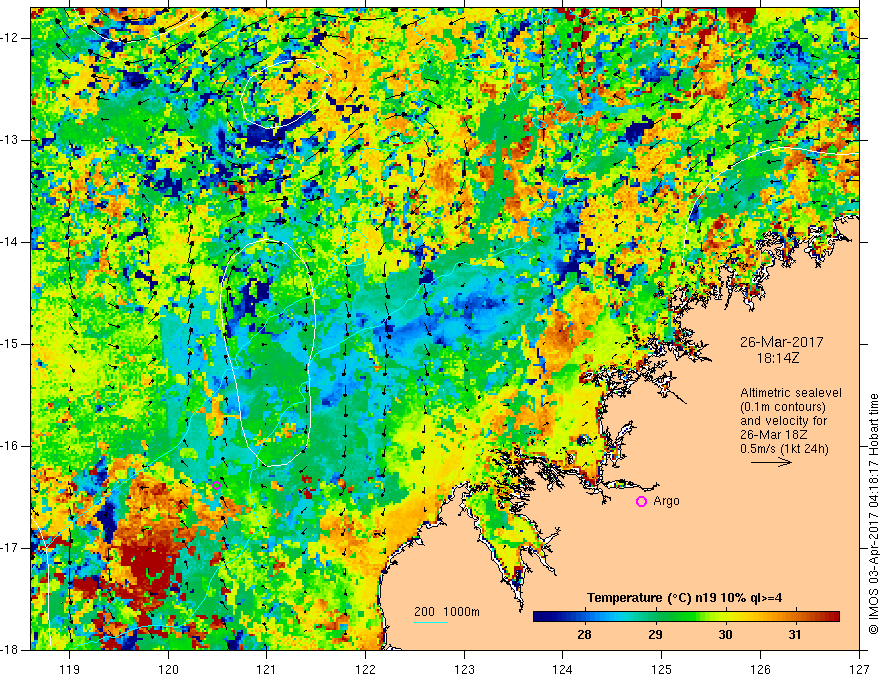Click the 'Altimetric sealevel' caption line

pos(791,393)
